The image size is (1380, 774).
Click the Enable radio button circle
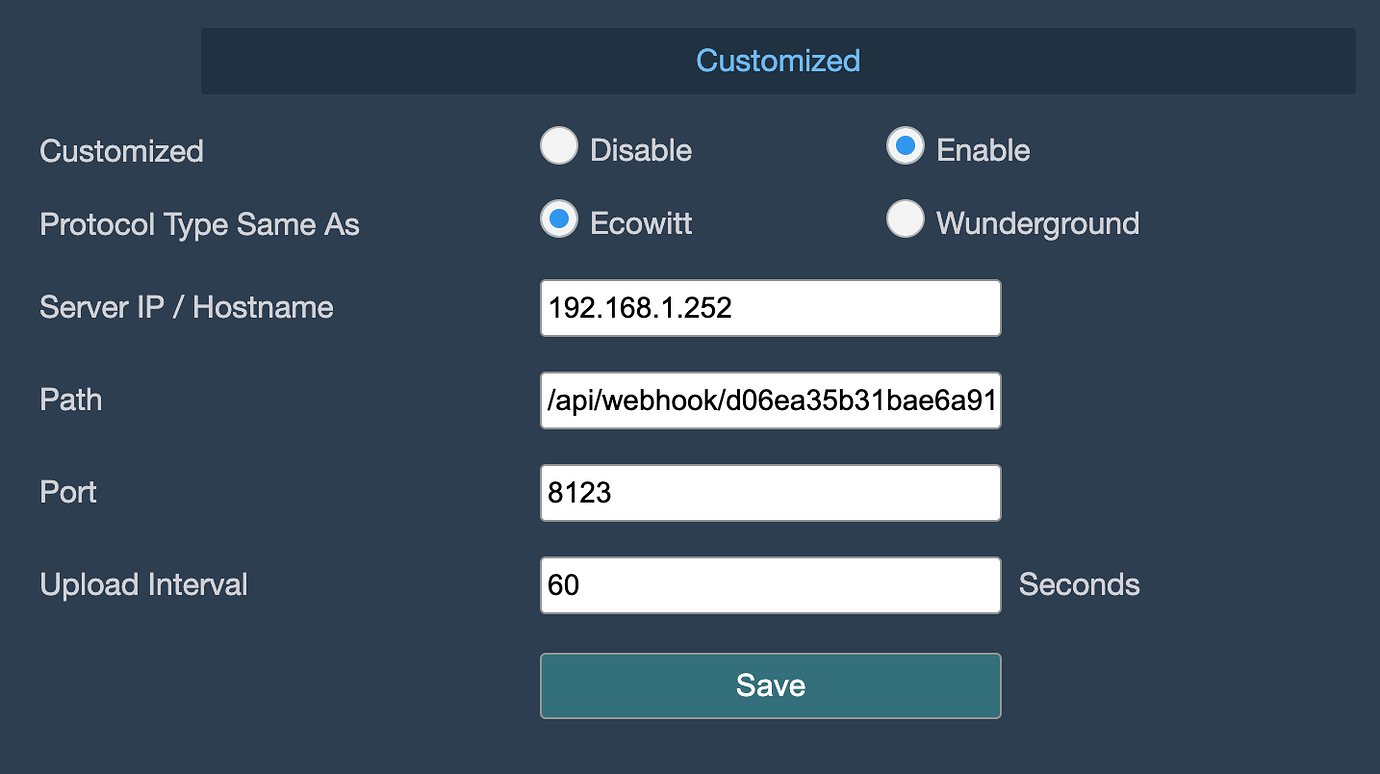[x=904, y=145]
